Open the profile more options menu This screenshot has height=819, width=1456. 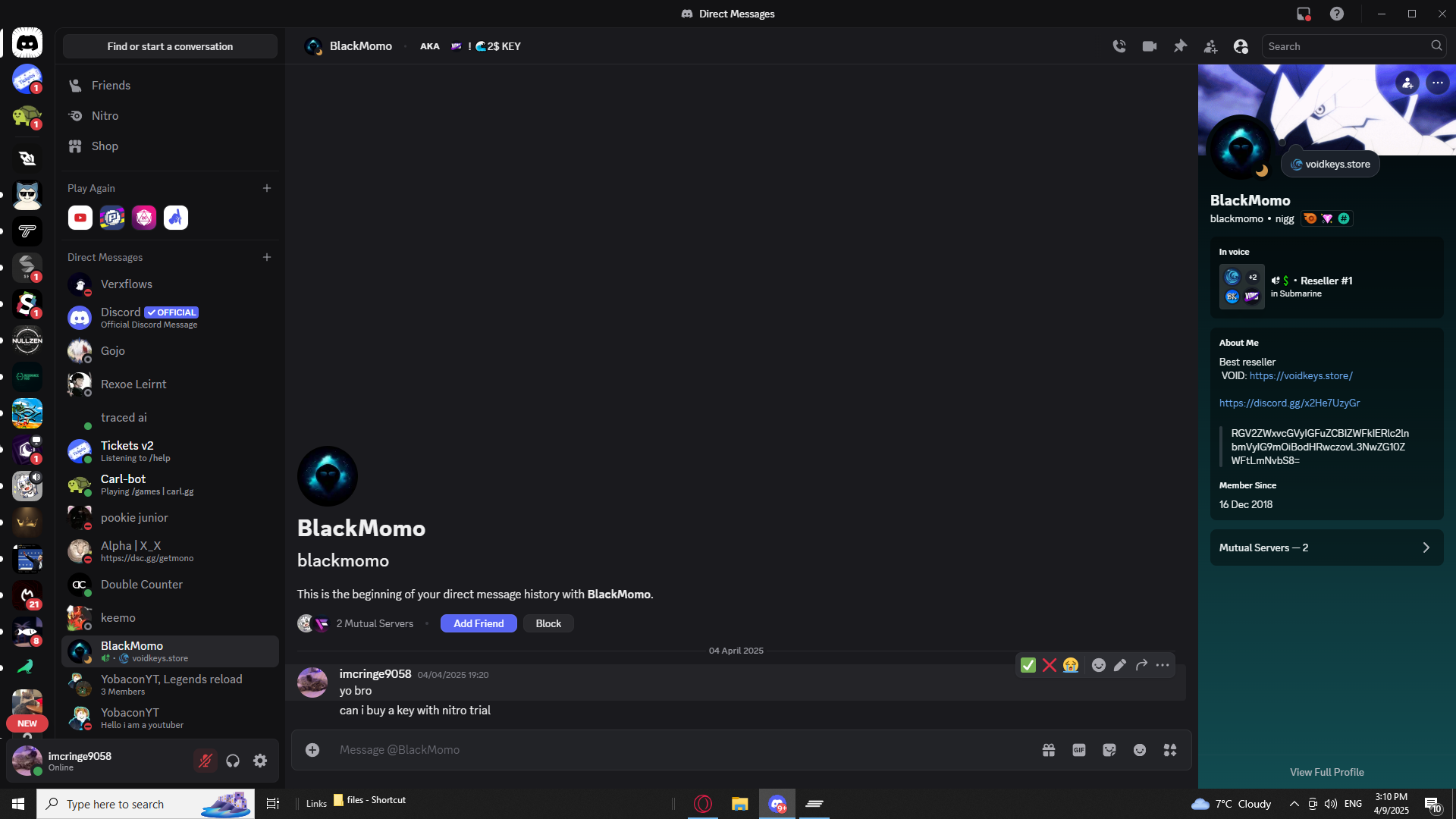pyautogui.click(x=1438, y=83)
